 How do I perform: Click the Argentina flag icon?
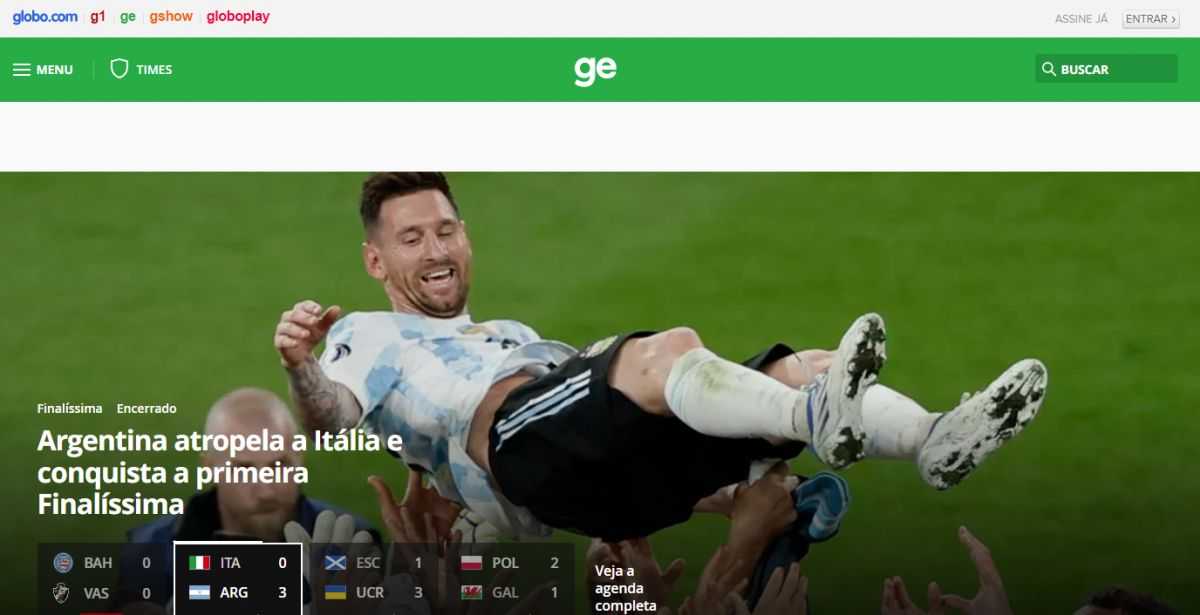pyautogui.click(x=200, y=593)
